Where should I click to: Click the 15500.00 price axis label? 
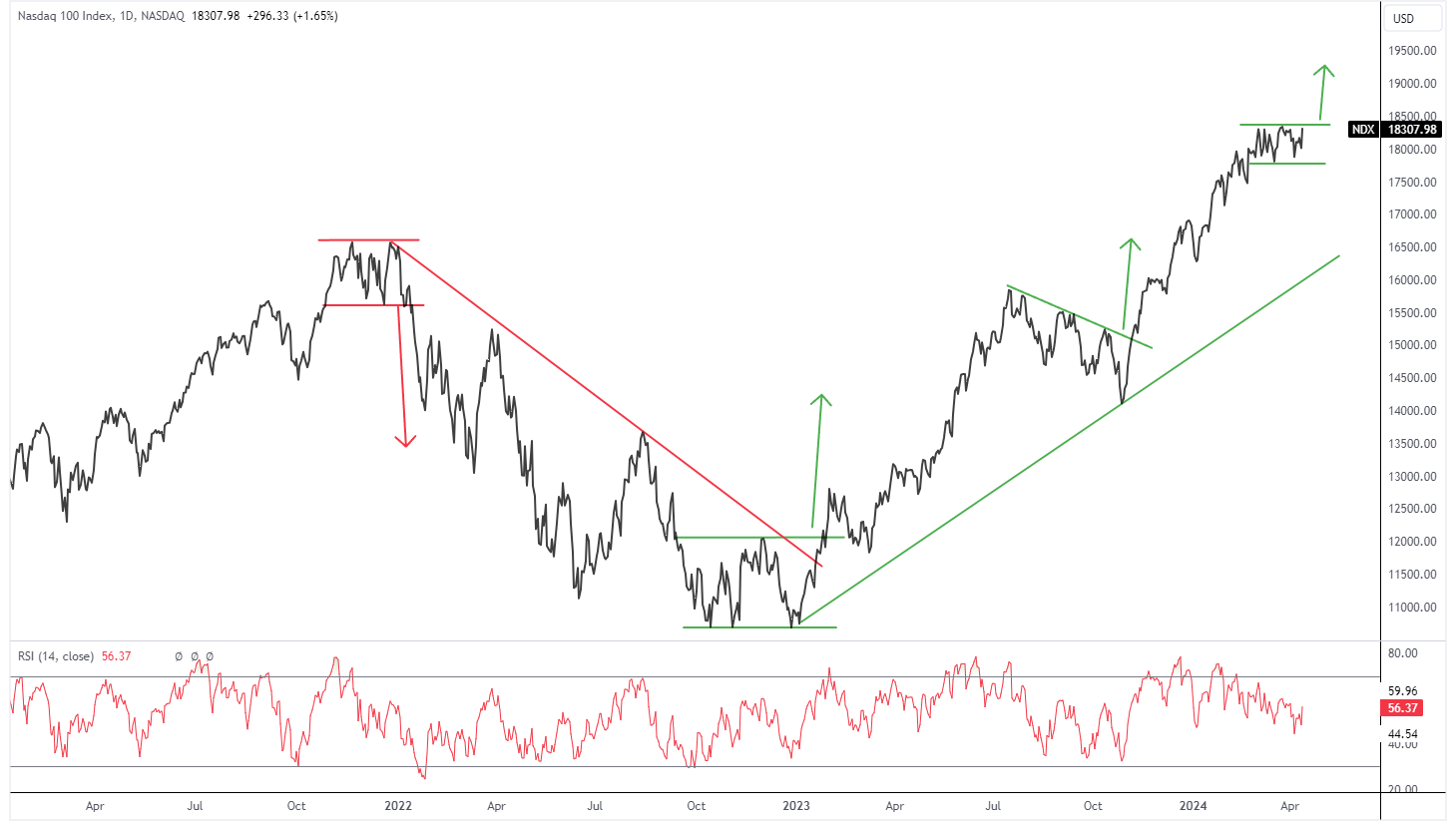tap(1412, 313)
